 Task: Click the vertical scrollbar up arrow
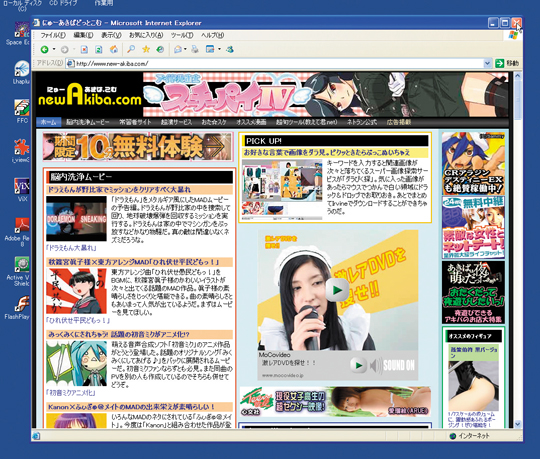pyautogui.click(x=518, y=76)
